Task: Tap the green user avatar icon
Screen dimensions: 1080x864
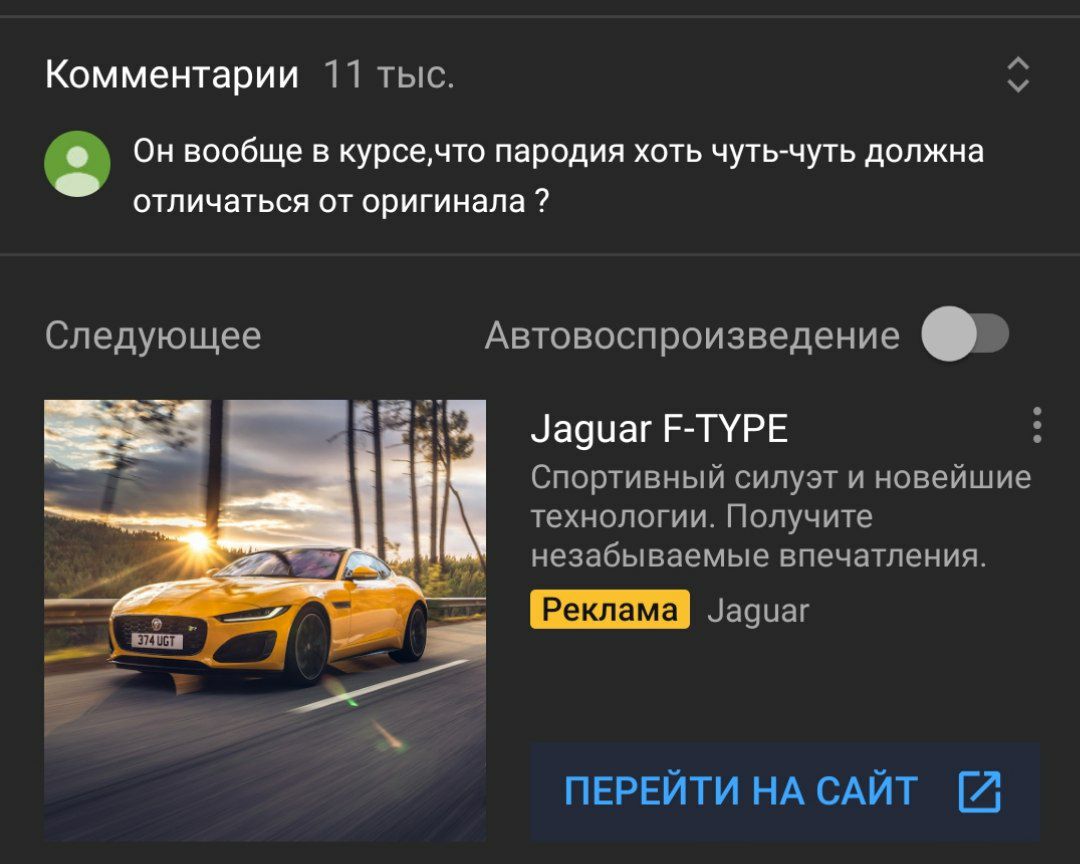Action: [x=77, y=164]
